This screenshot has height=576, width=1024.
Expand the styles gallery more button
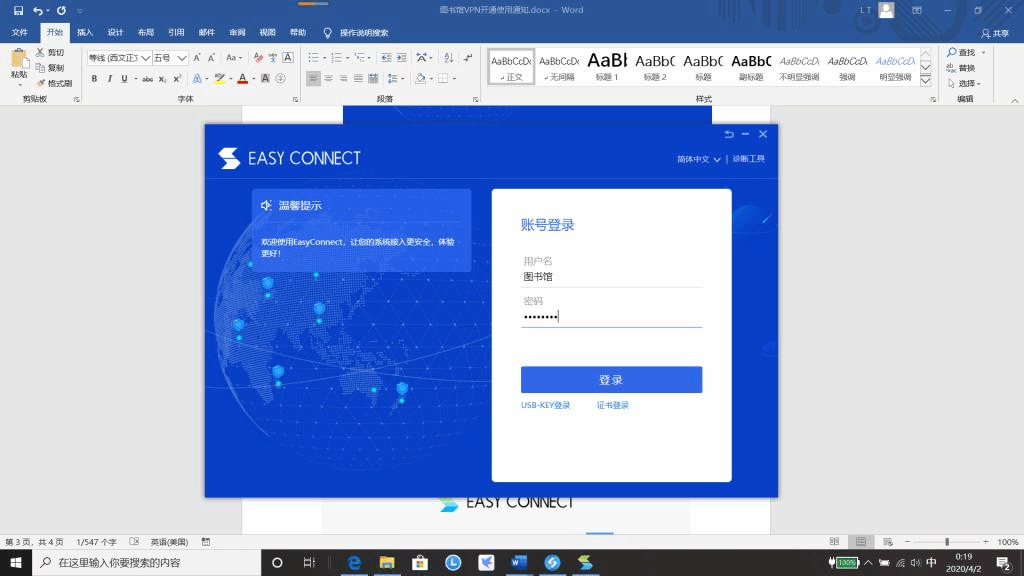click(x=925, y=81)
